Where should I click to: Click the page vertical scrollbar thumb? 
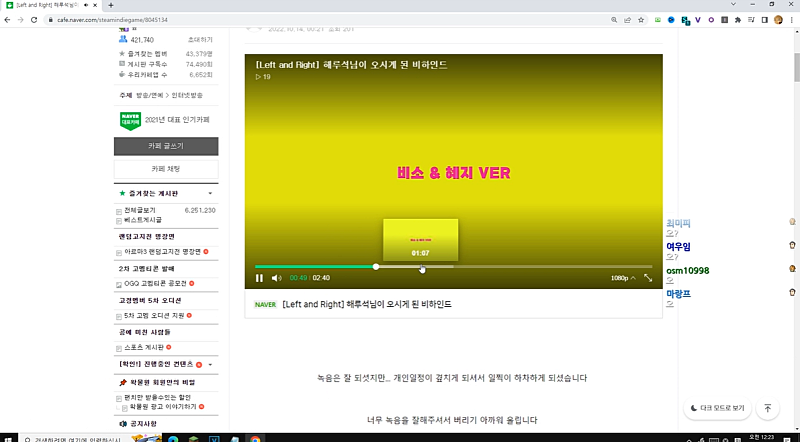796,66
